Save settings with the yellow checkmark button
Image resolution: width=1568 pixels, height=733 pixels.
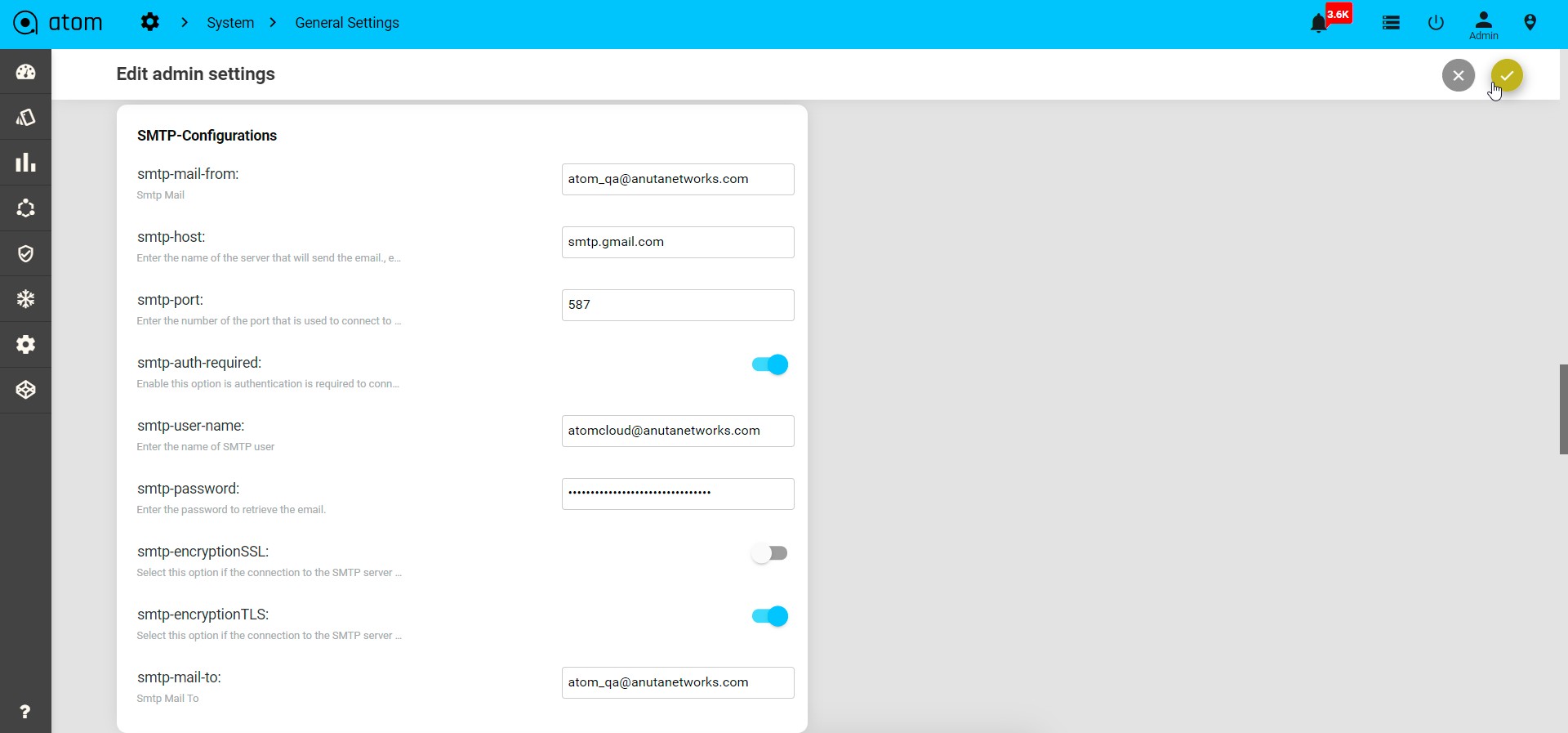[1507, 75]
